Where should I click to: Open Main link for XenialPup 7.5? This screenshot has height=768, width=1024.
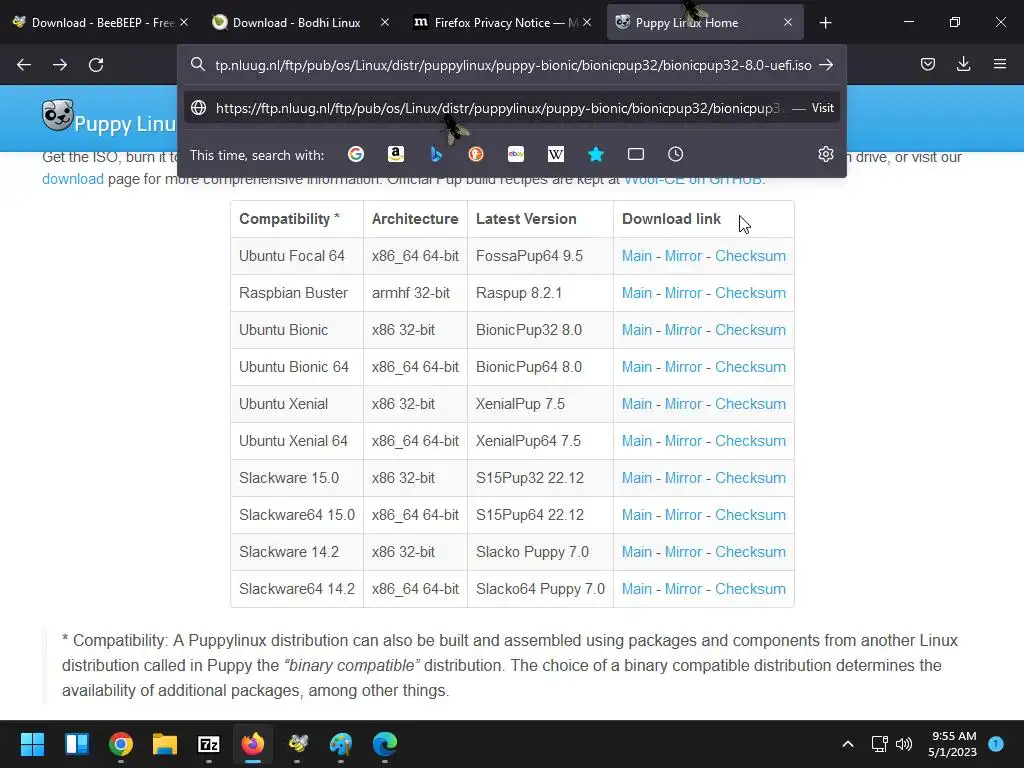pyautogui.click(x=637, y=404)
